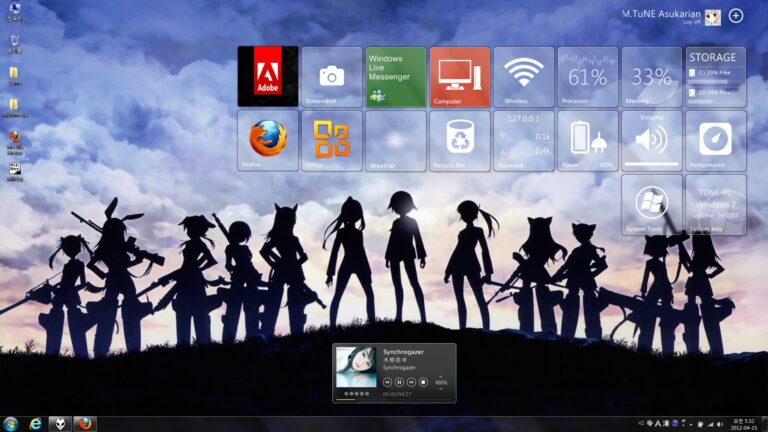Click the Synchrogazer song title
The width and height of the screenshot is (768, 432).
point(403,352)
